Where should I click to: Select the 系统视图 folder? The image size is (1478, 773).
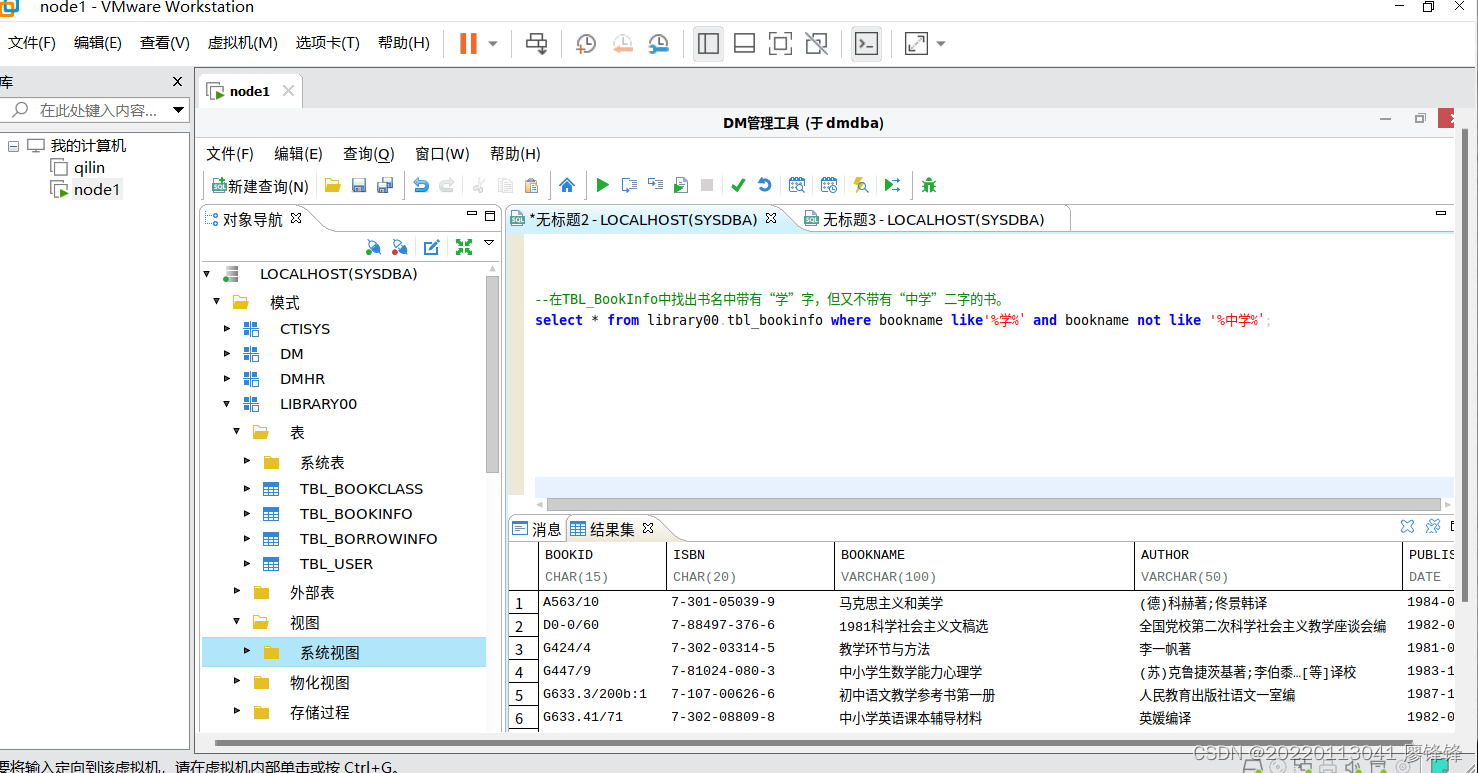(330, 653)
